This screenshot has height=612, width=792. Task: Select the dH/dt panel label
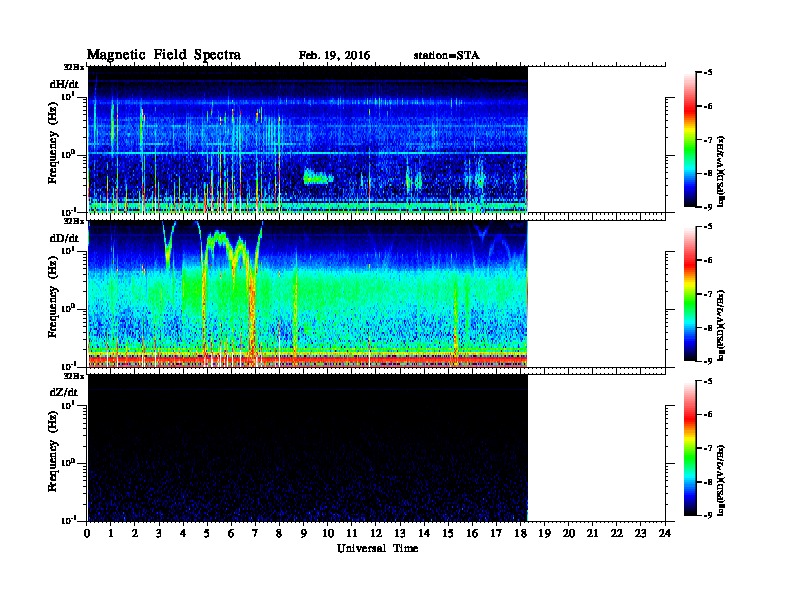(64, 84)
